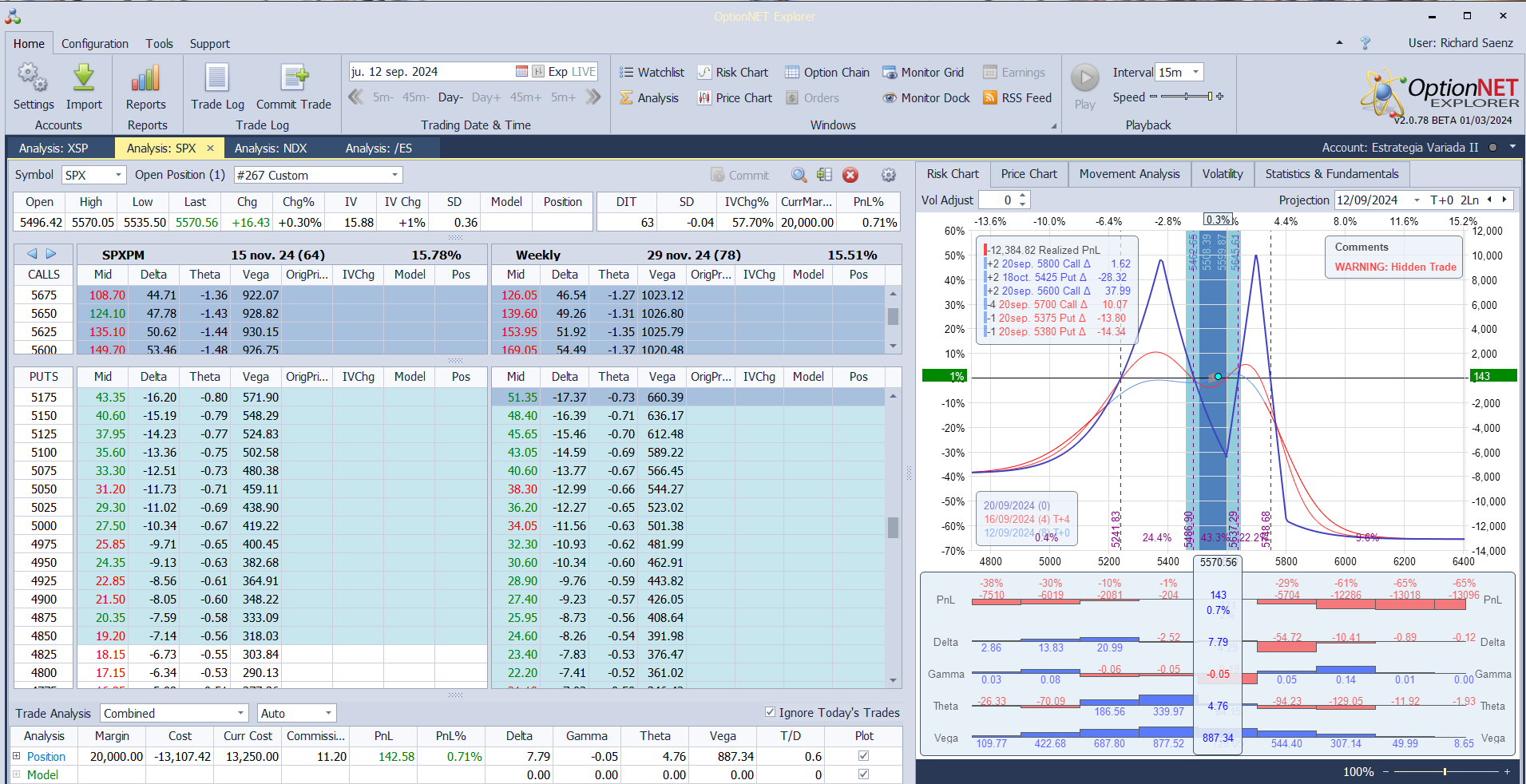Select the Movement Analysis tab
Viewport: 1526px width, 784px height.
(x=1129, y=174)
